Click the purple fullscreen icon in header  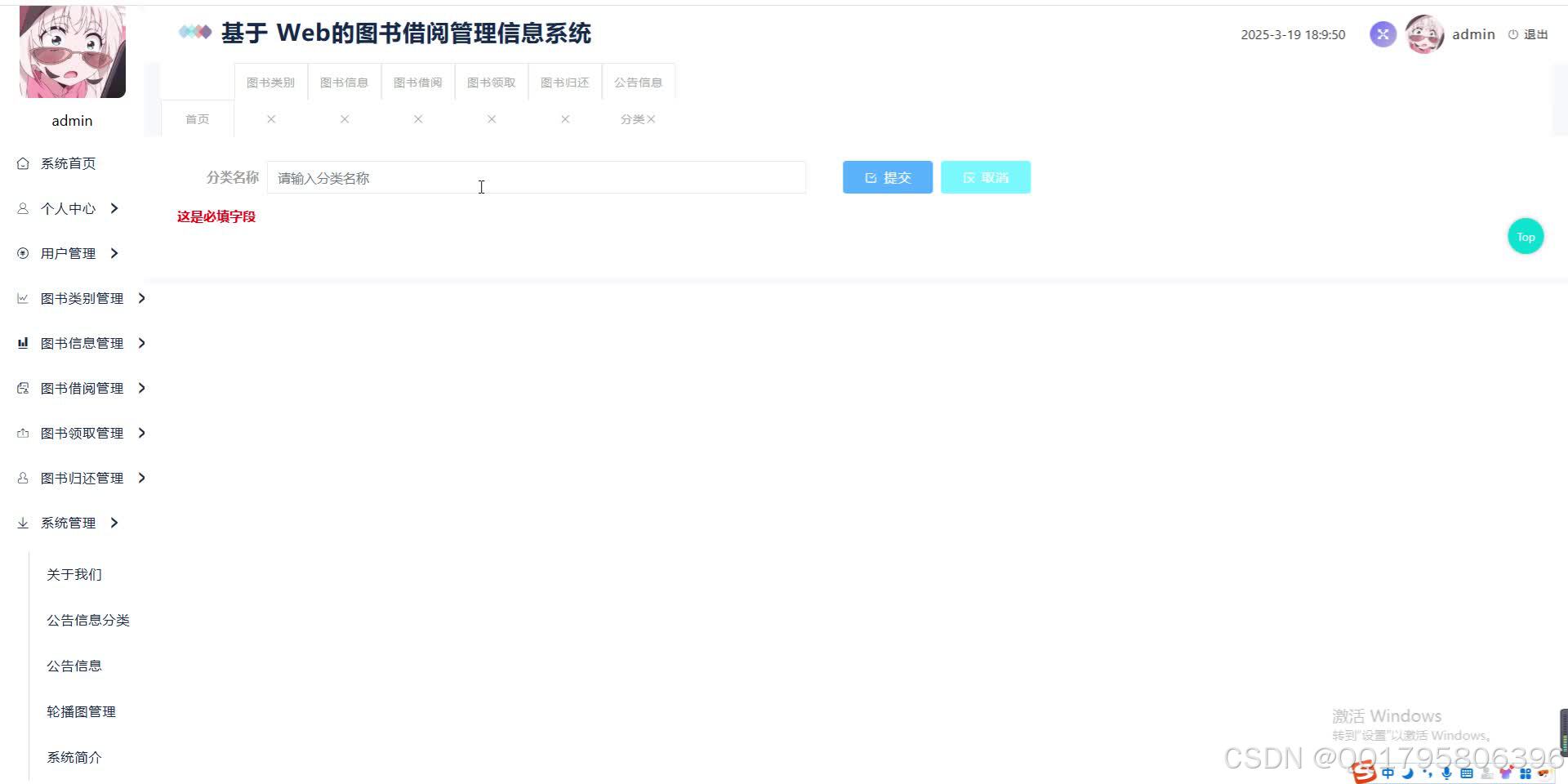pos(1382,34)
